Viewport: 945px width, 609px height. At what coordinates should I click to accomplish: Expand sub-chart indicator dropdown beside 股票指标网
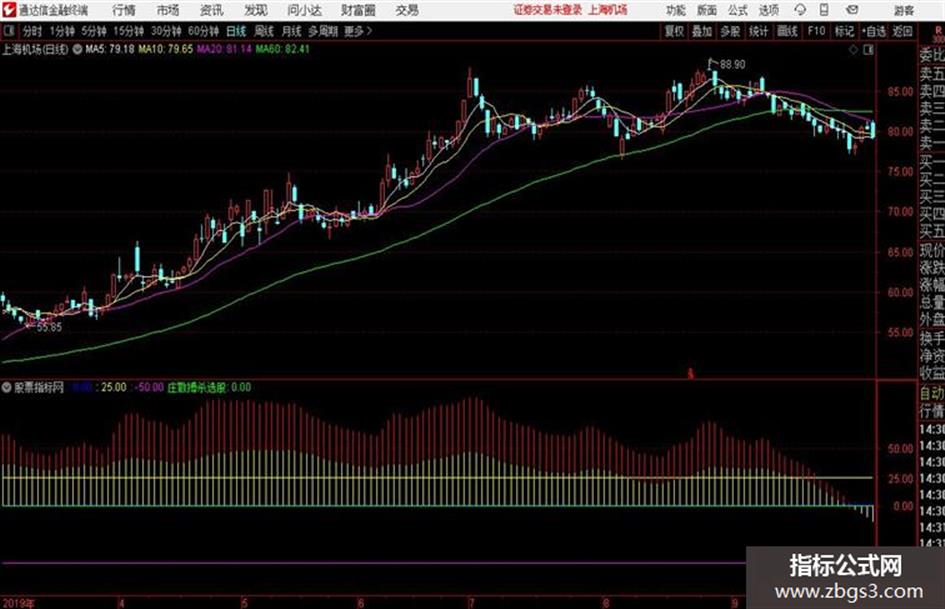(x=7, y=388)
